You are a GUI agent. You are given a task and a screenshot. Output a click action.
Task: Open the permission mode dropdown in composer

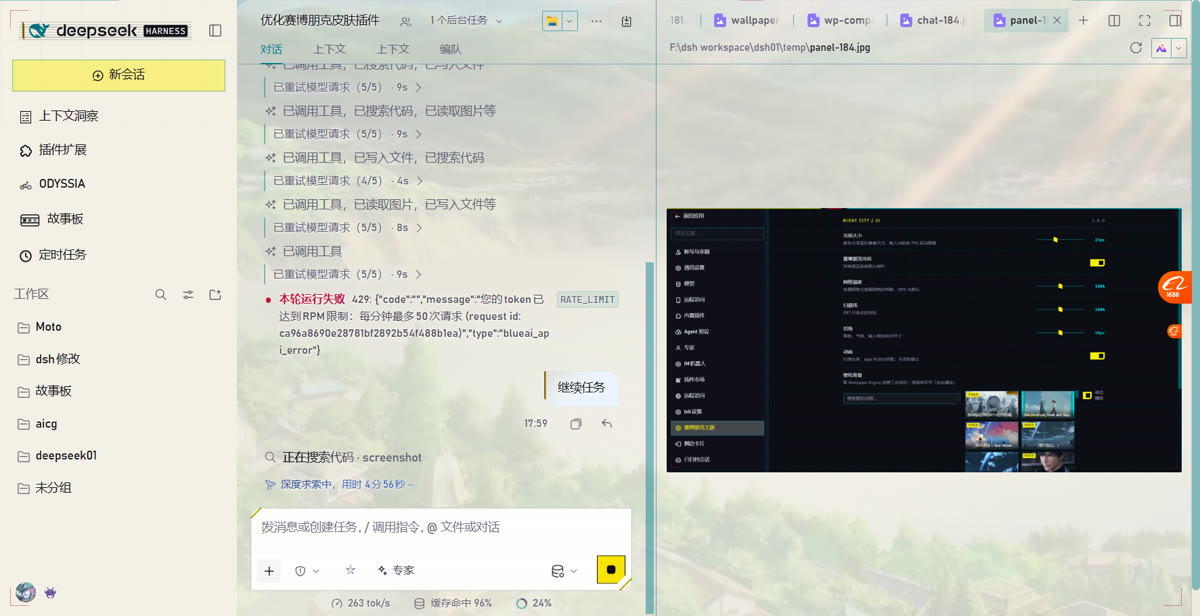[307, 571]
